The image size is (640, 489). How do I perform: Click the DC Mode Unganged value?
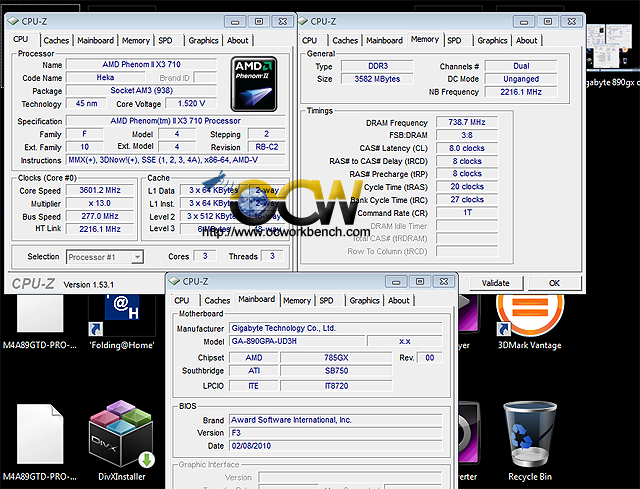pos(521,79)
